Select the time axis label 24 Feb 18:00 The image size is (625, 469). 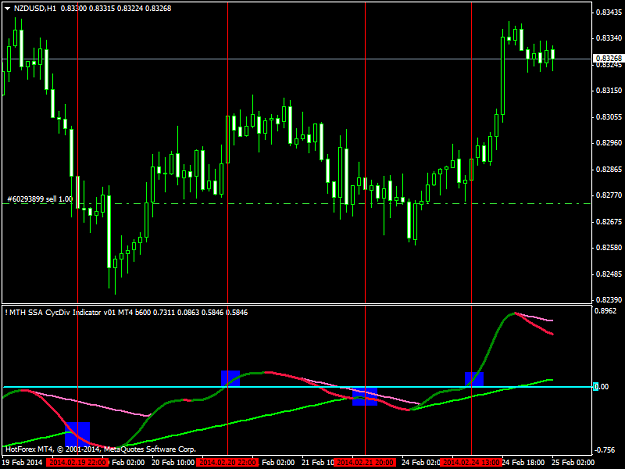[x=523, y=462]
